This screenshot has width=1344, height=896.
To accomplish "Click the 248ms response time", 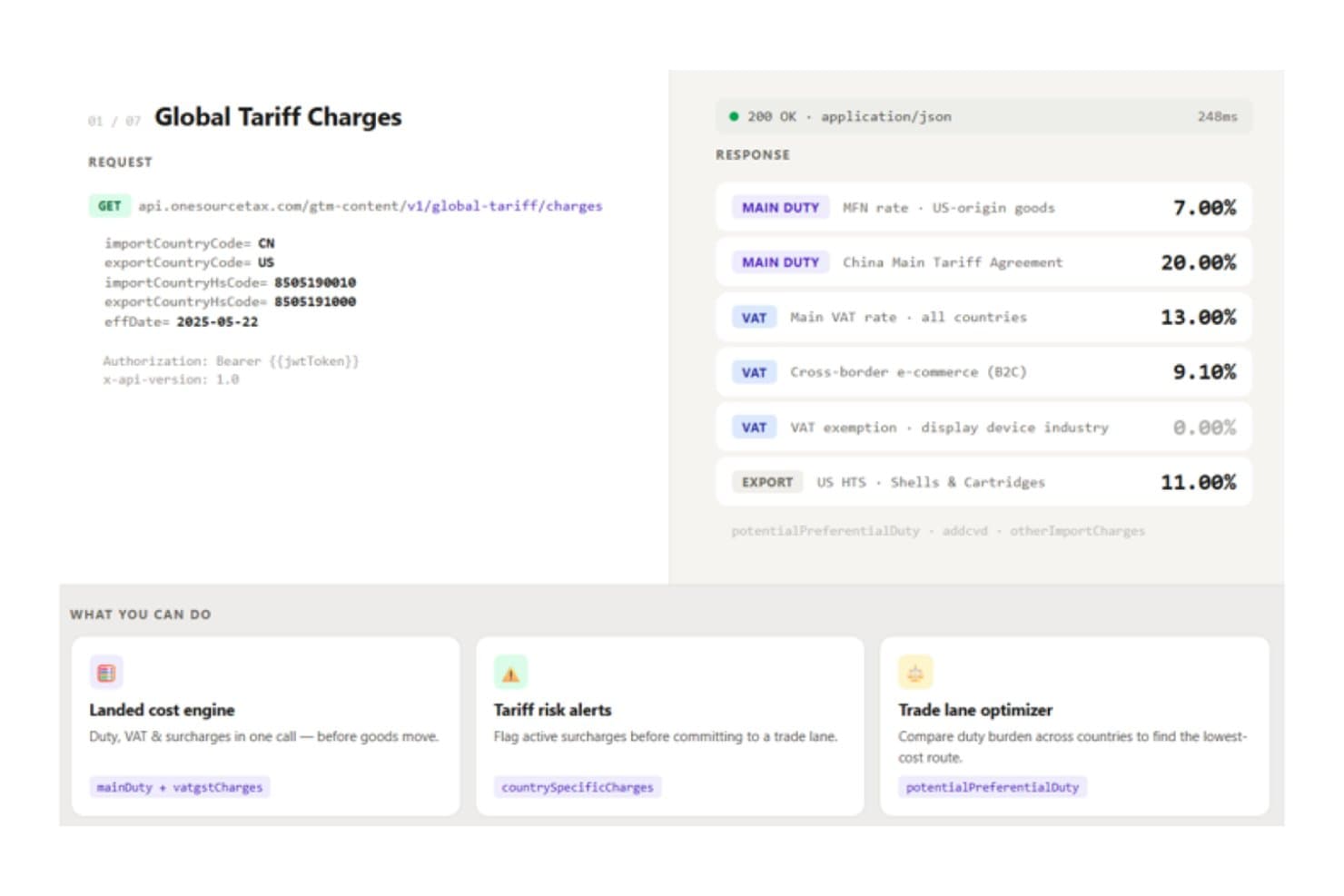I will 1217,116.
